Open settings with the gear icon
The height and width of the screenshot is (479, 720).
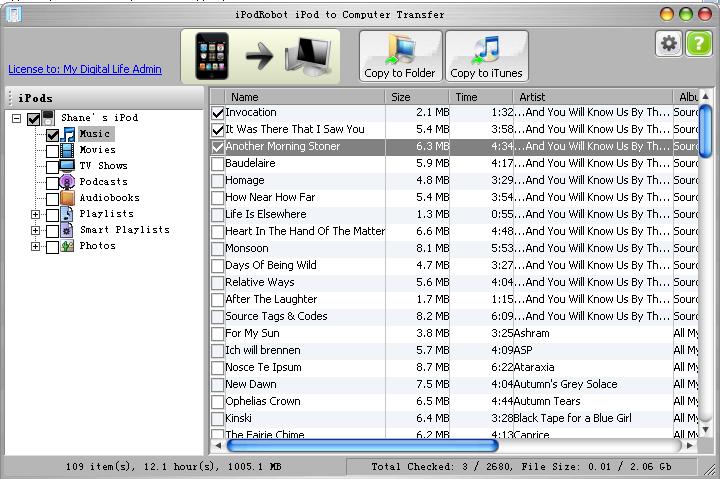coord(669,44)
